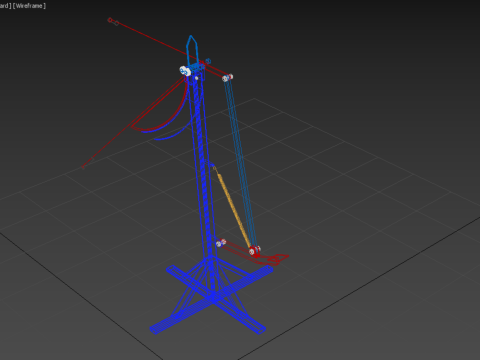Select the joint atop the light blue rod
480x360 pixels.
coord(227,78)
